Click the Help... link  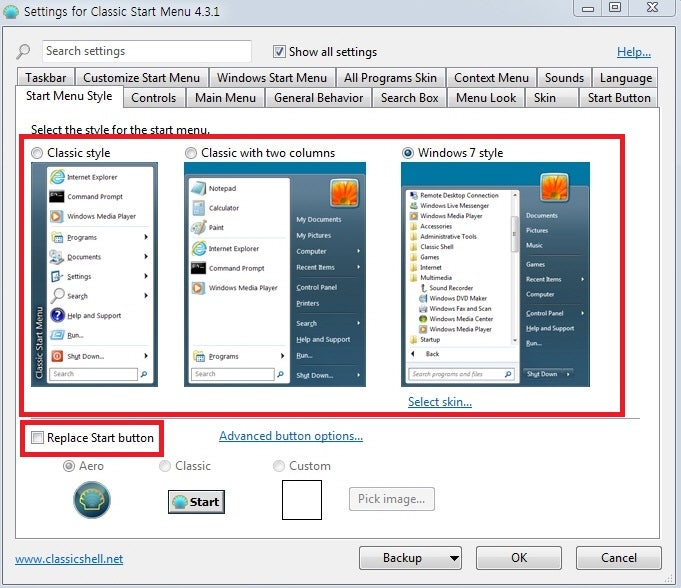(634, 52)
